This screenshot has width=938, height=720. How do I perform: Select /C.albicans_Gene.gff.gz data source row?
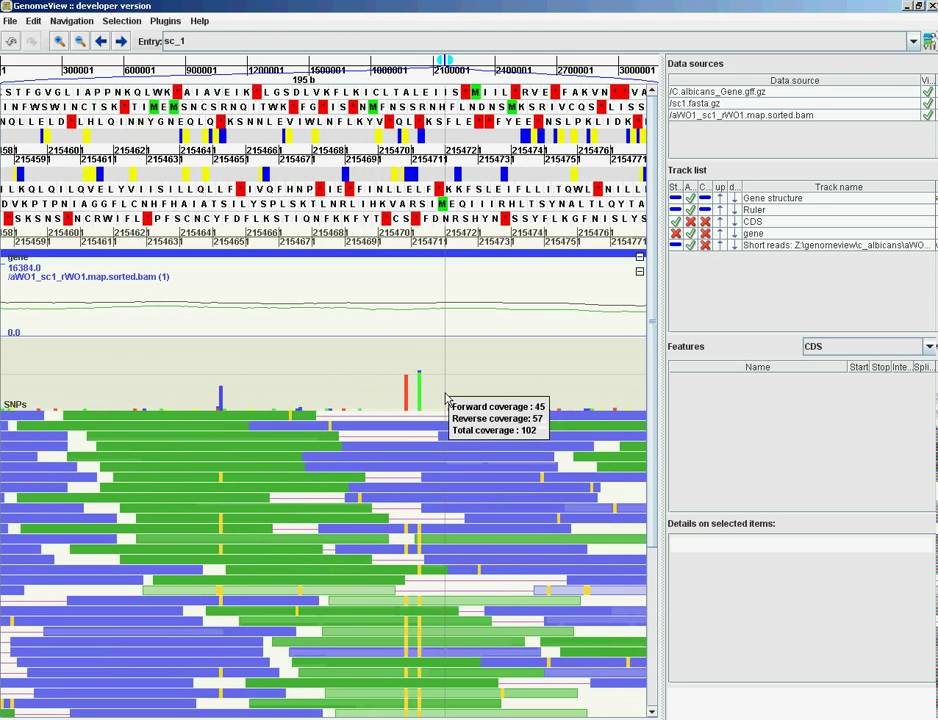coord(794,92)
